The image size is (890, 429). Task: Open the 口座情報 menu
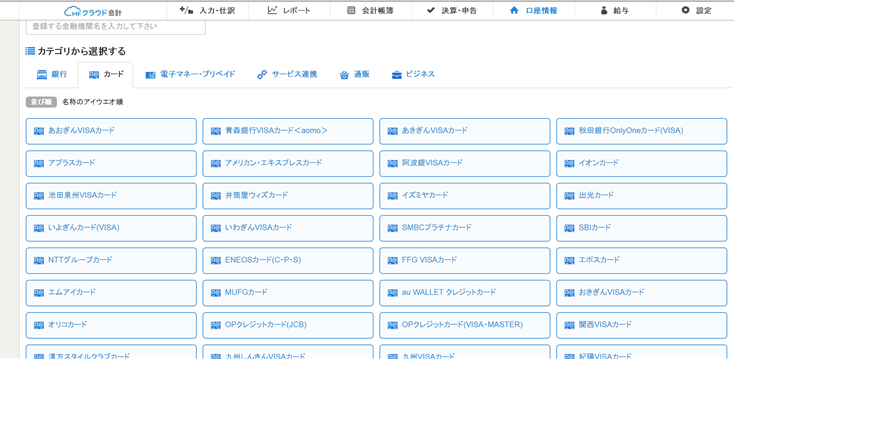[x=534, y=10]
